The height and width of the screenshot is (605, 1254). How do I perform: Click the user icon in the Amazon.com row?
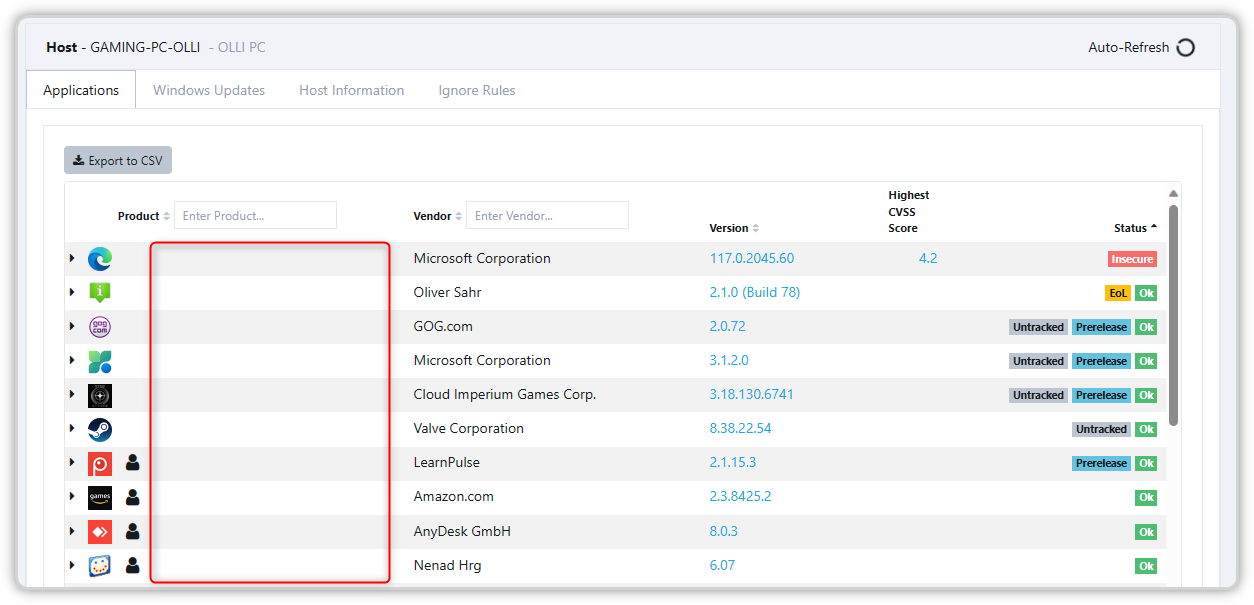click(x=133, y=497)
